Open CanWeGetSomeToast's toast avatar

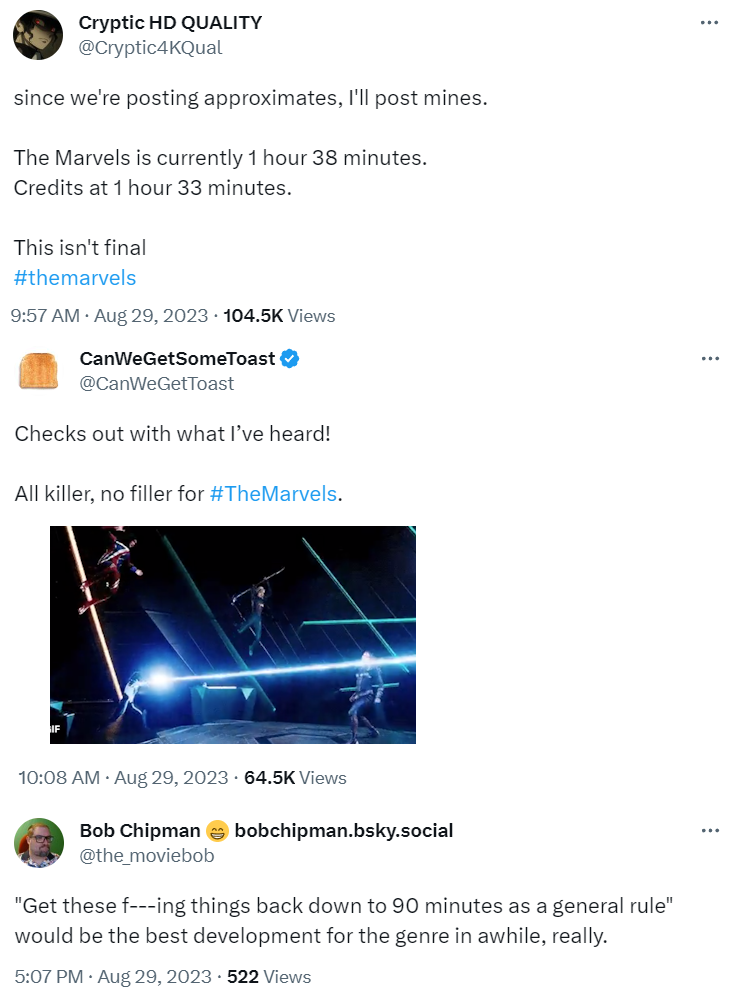pyautogui.click(x=39, y=371)
